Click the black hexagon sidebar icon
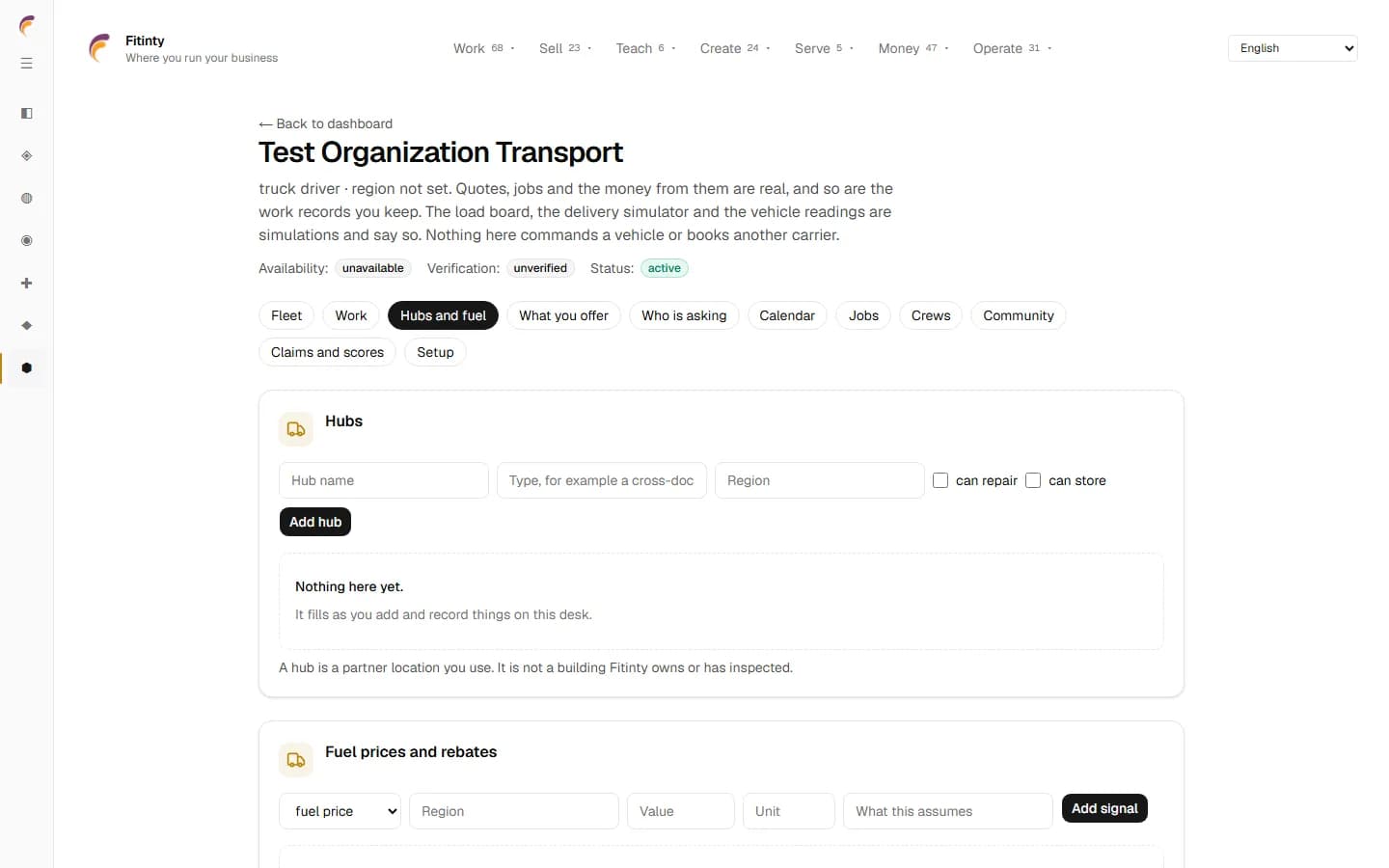Viewport: 1389px width, 868px height. tap(27, 368)
